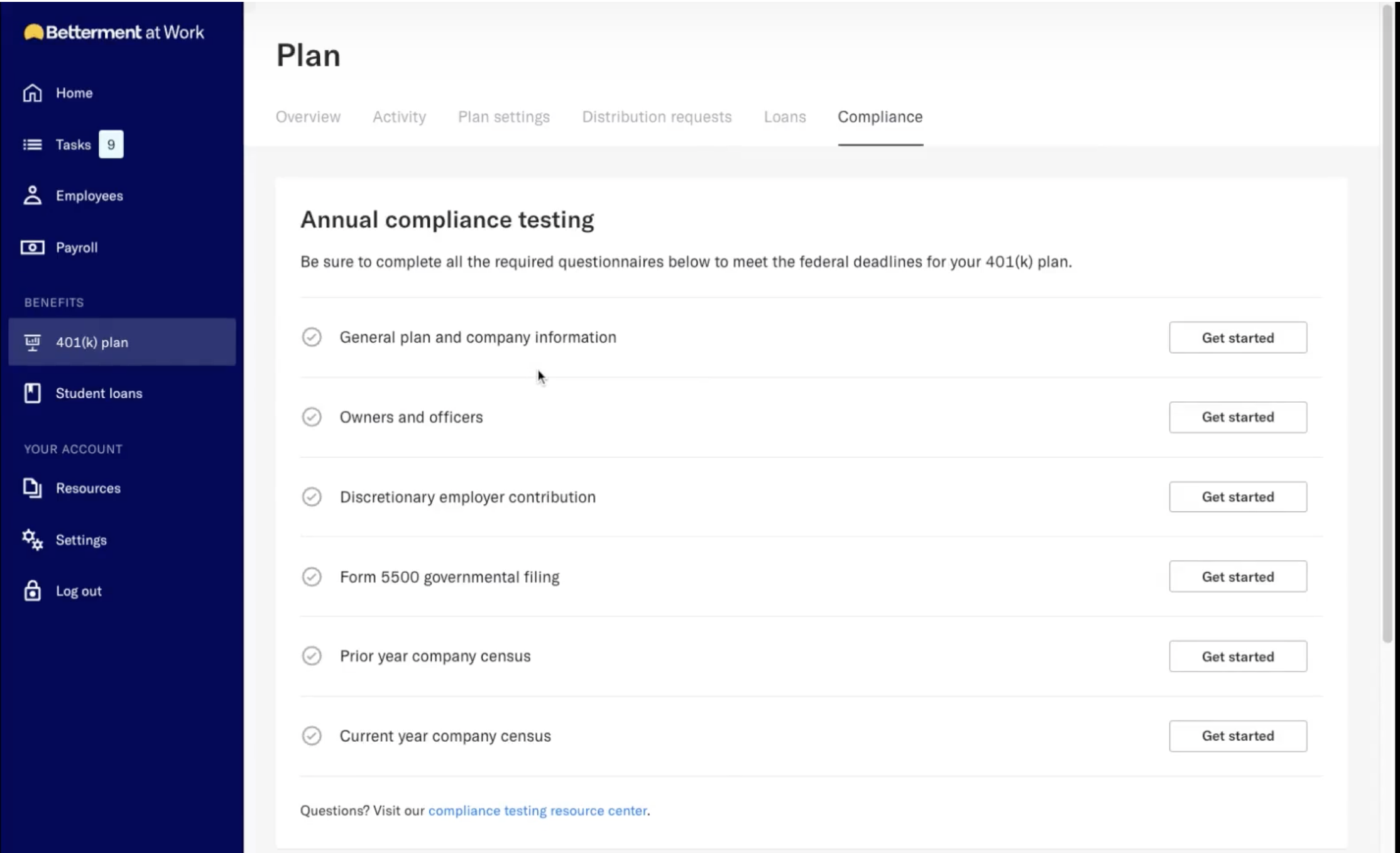Select the 401(k) plan benefits icon
The width and height of the screenshot is (1400, 853).
33,342
